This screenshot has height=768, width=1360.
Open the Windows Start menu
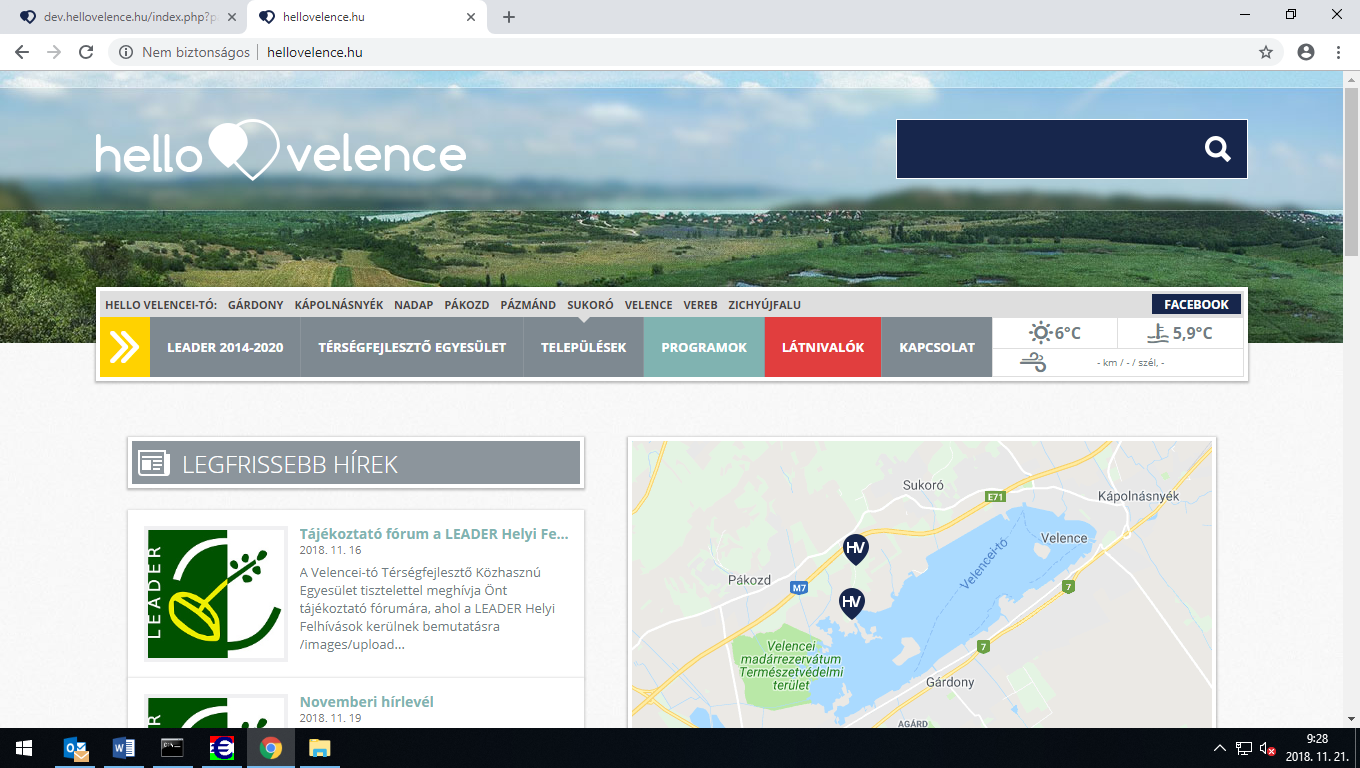[x=24, y=748]
